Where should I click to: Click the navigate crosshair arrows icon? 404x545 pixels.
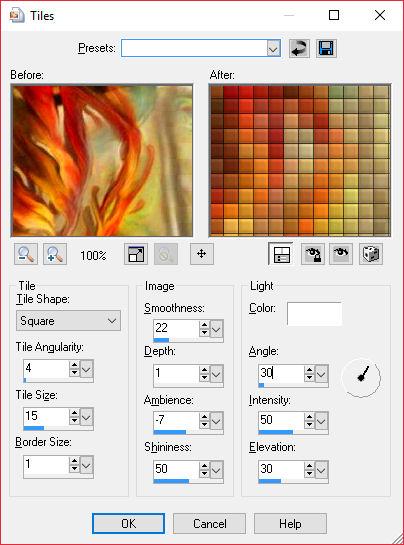pyautogui.click(x=202, y=254)
